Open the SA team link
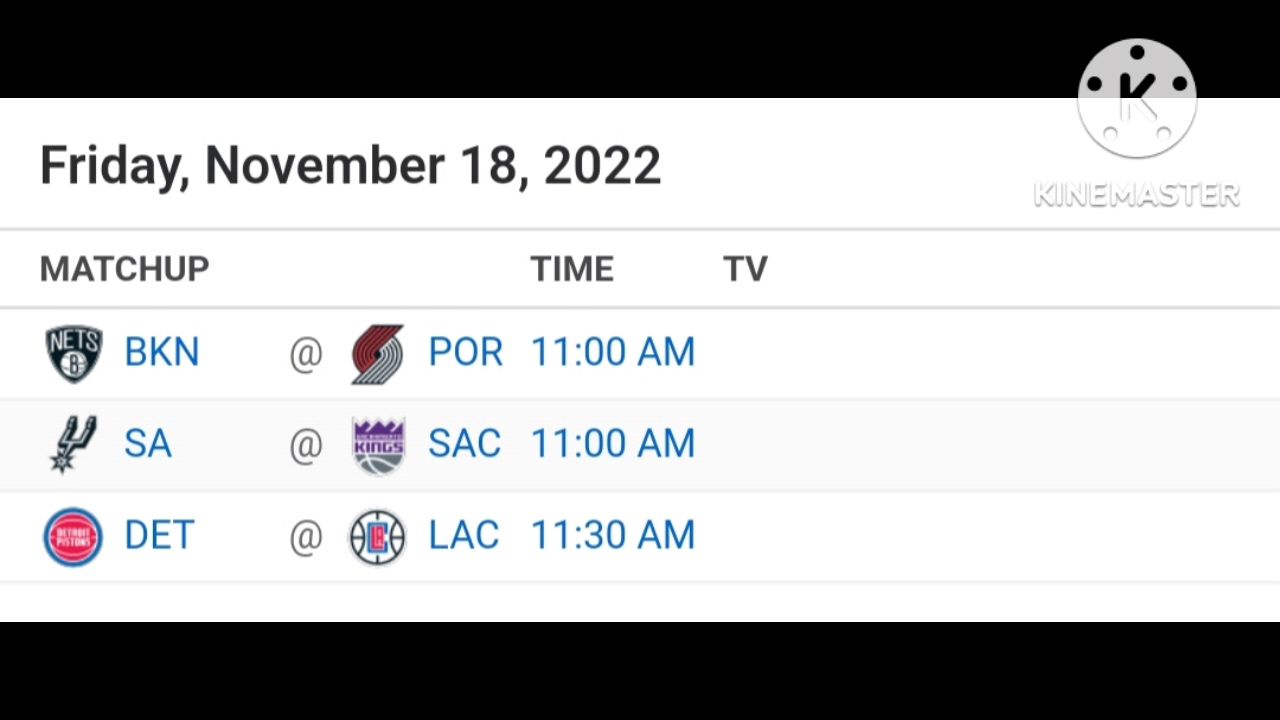Image resolution: width=1280 pixels, height=720 pixels. [148, 444]
